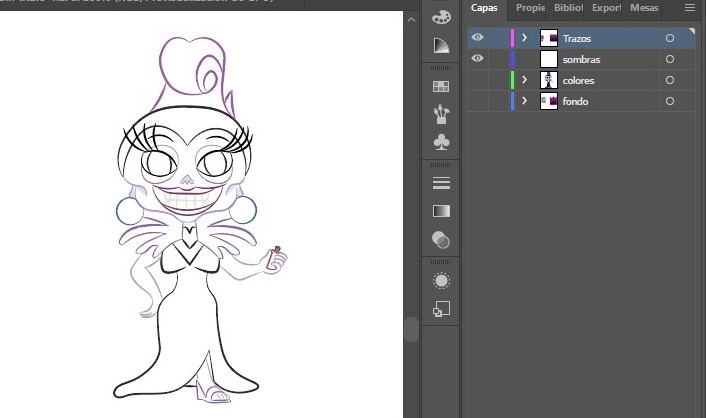Open the Symbols panel club icon
The width and height of the screenshot is (706, 418).
click(441, 142)
